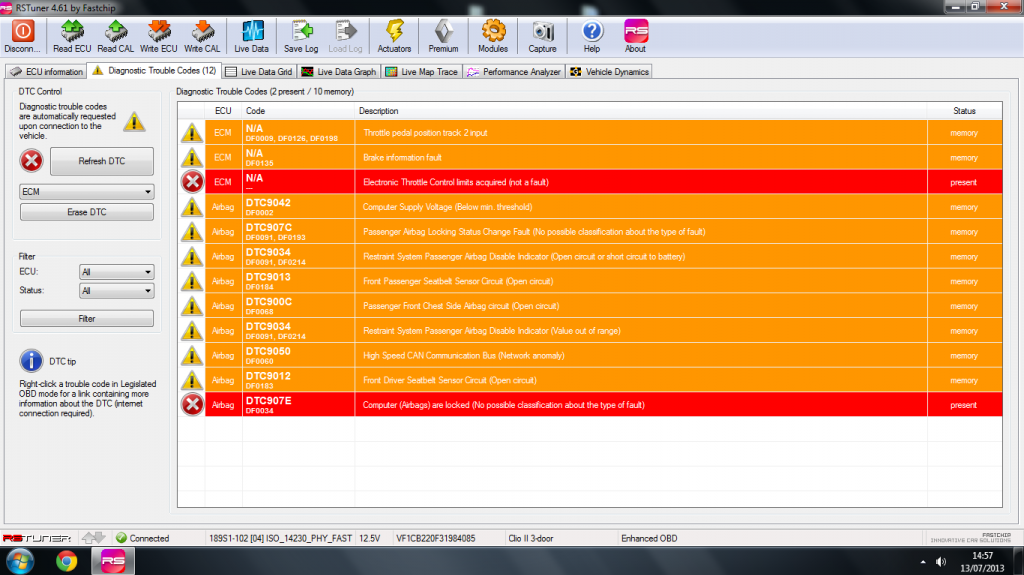
Task: Click the Description column header
Action: coord(641,110)
